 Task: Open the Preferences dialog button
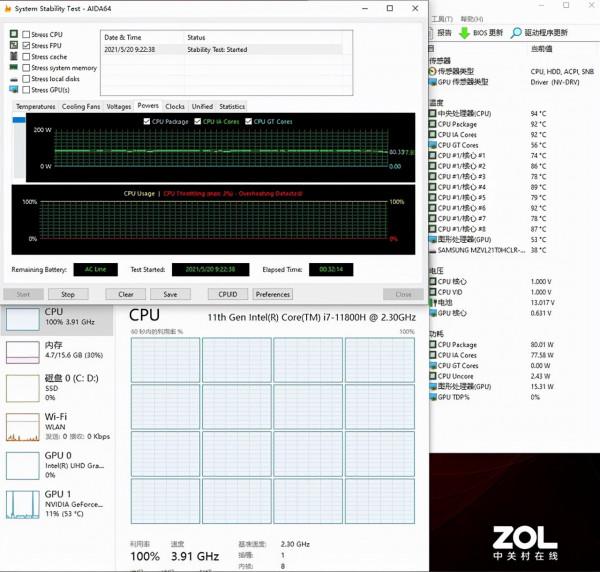tap(273, 294)
